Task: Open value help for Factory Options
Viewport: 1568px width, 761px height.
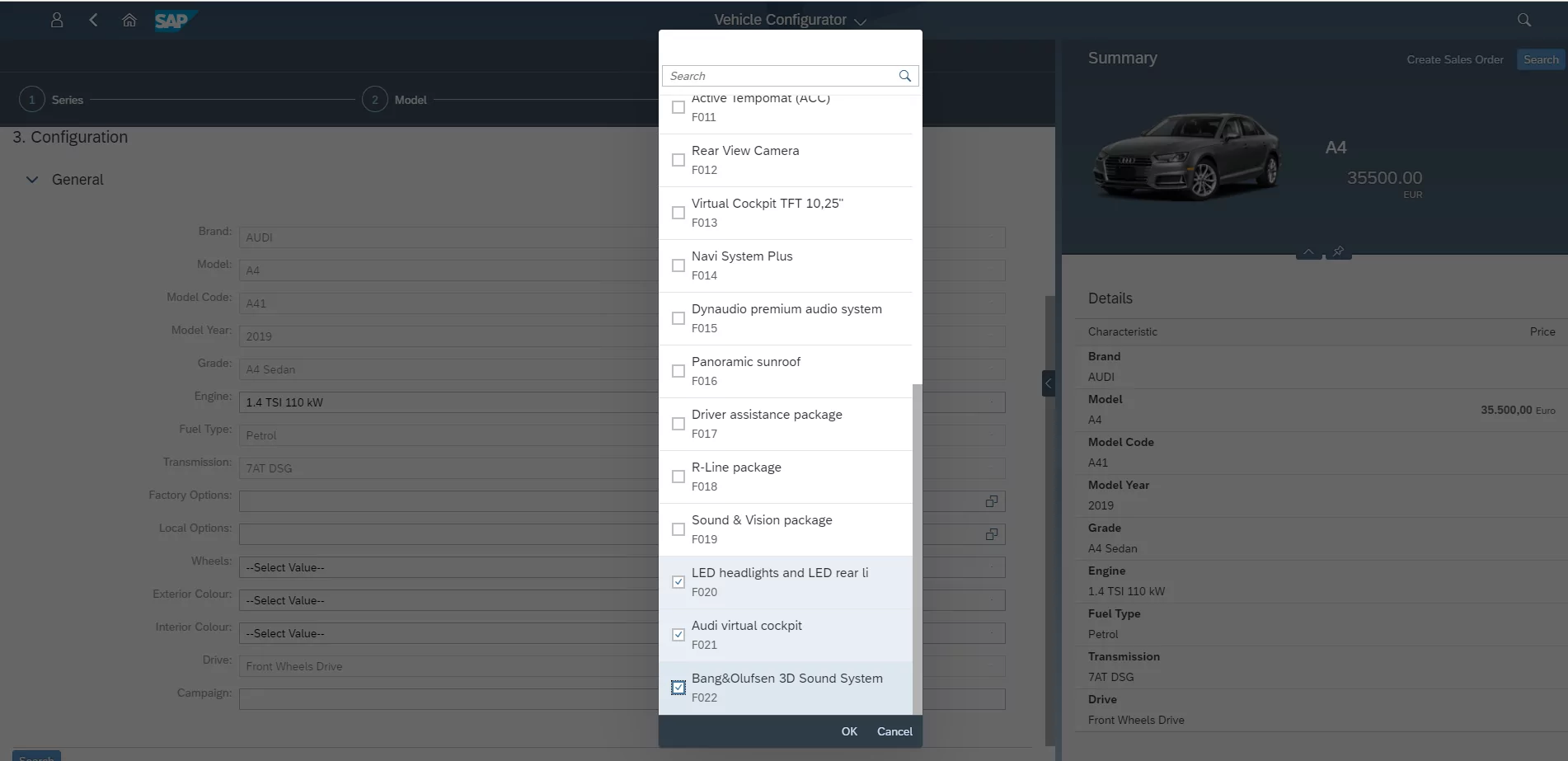Action: (x=992, y=501)
